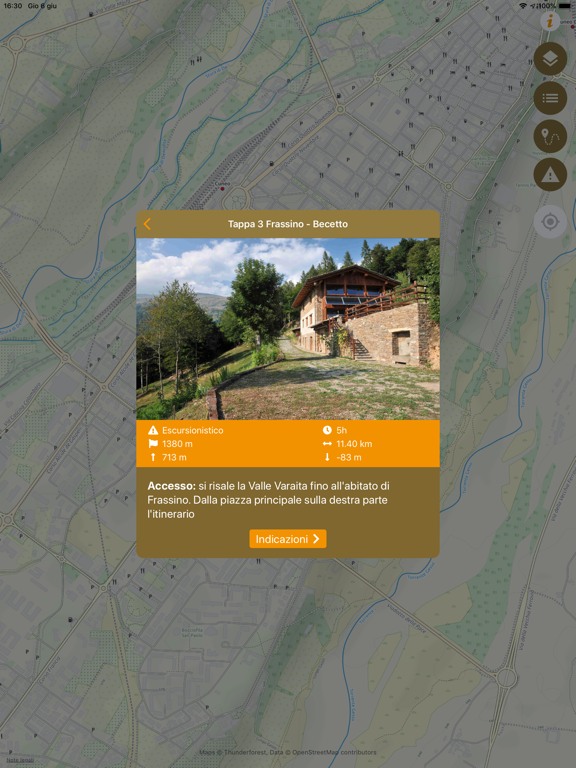Tap the 1380 m altitude value

[x=177, y=444]
